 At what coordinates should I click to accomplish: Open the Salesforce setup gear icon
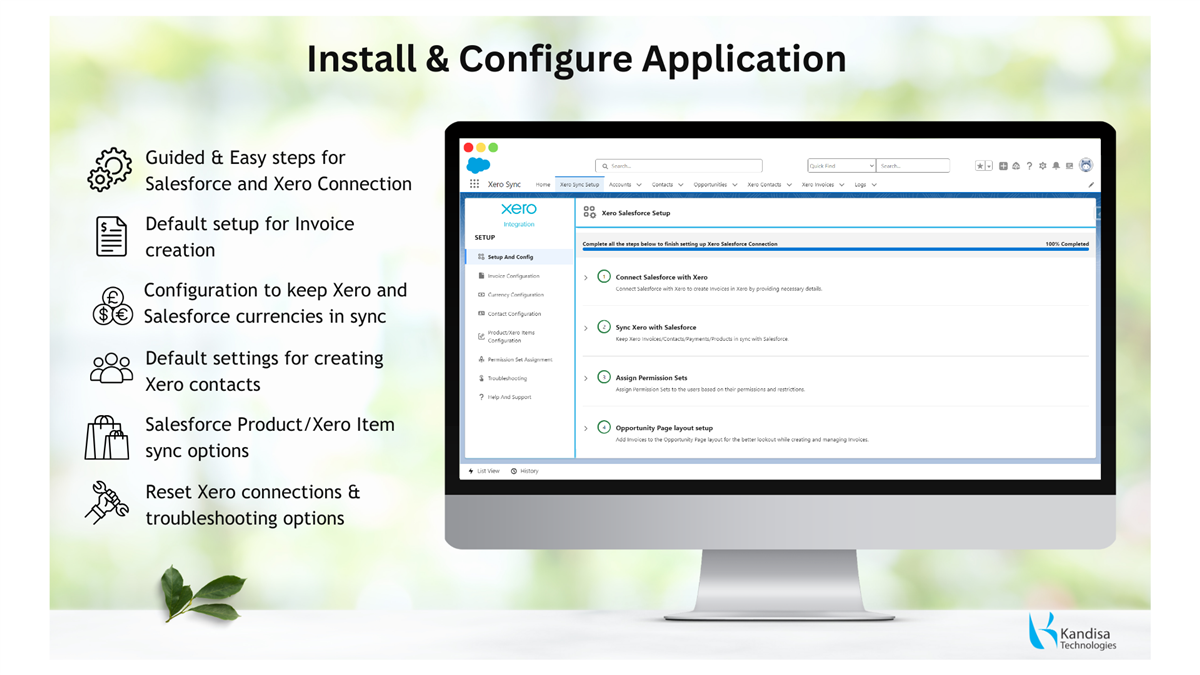click(1042, 166)
